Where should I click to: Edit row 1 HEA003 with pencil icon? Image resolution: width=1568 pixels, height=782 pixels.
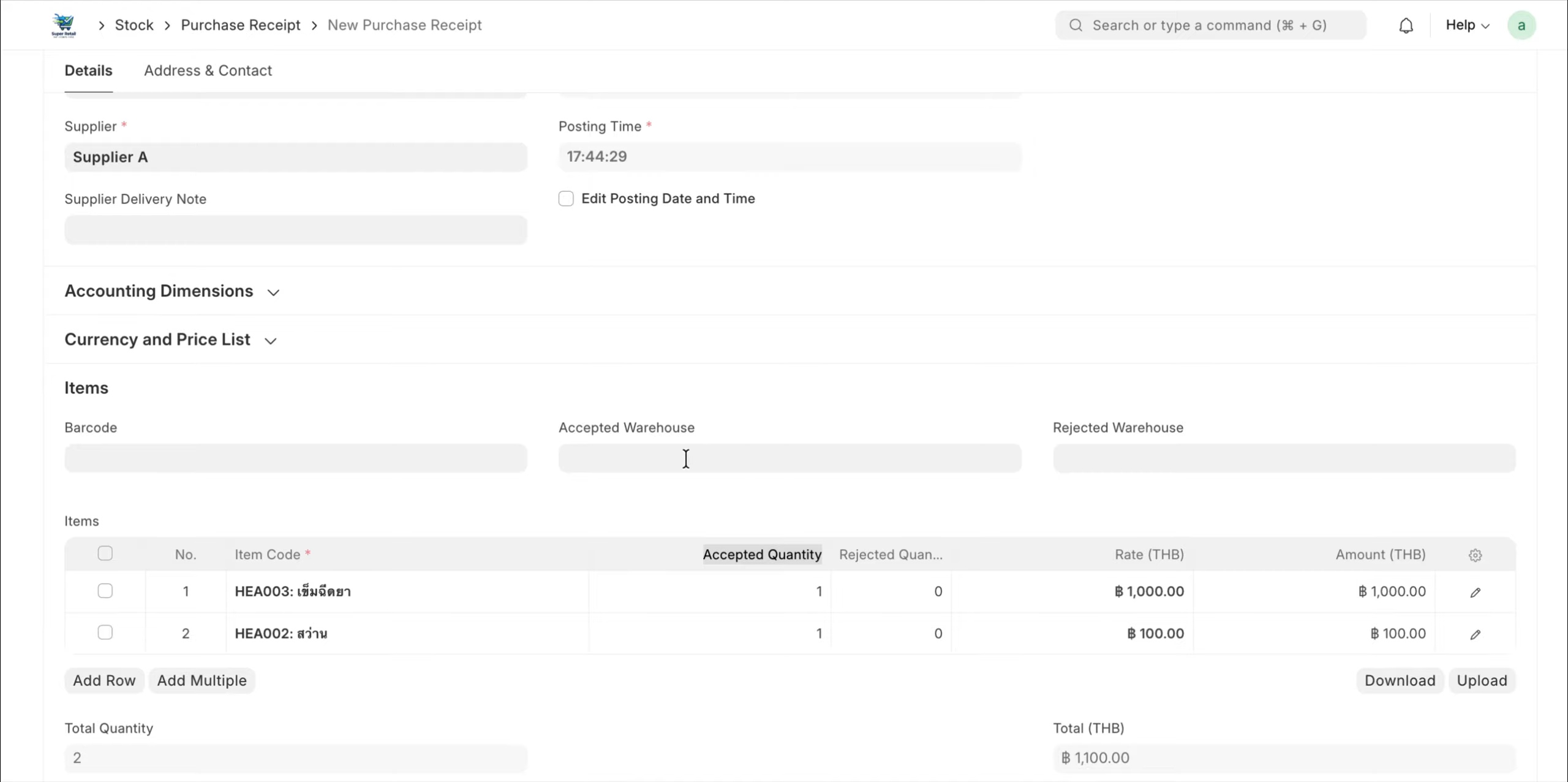1475,592
